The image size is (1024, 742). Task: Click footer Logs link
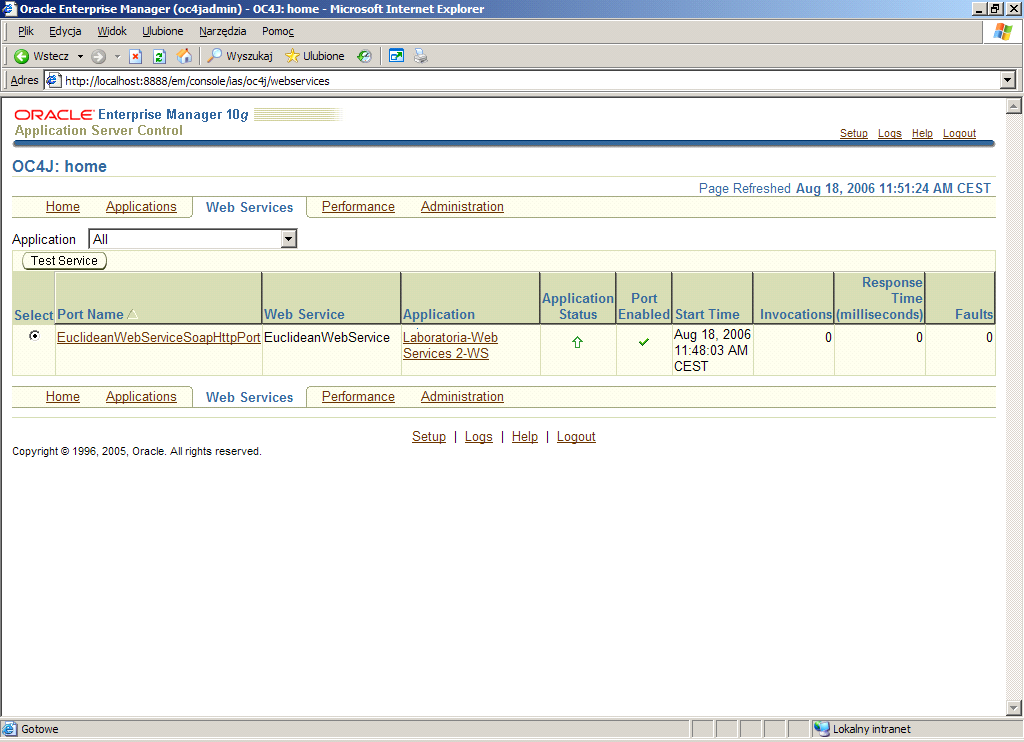pos(479,436)
